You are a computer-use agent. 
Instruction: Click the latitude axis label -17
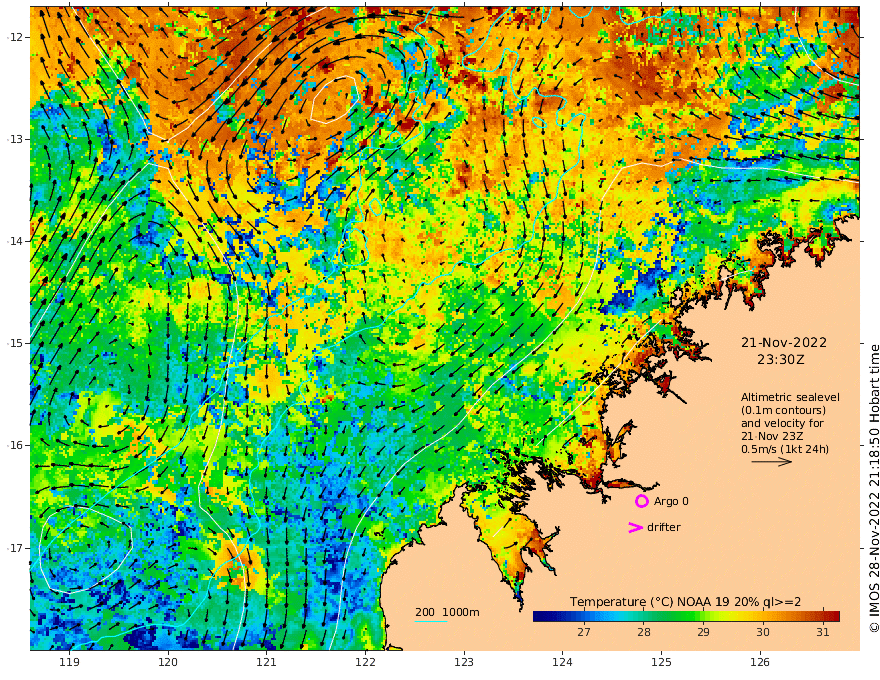15,548
